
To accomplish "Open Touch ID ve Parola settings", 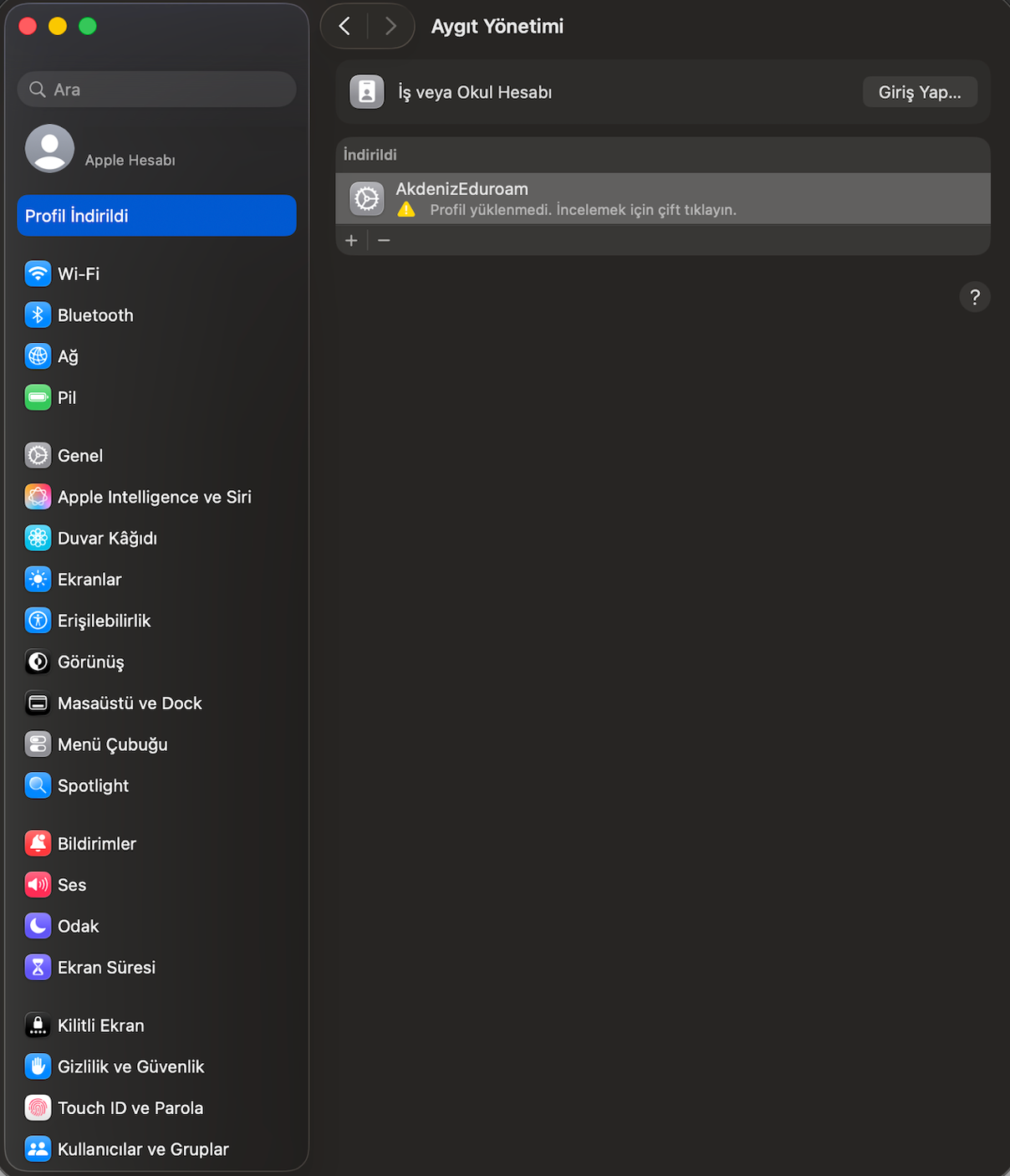I will 130,1107.
